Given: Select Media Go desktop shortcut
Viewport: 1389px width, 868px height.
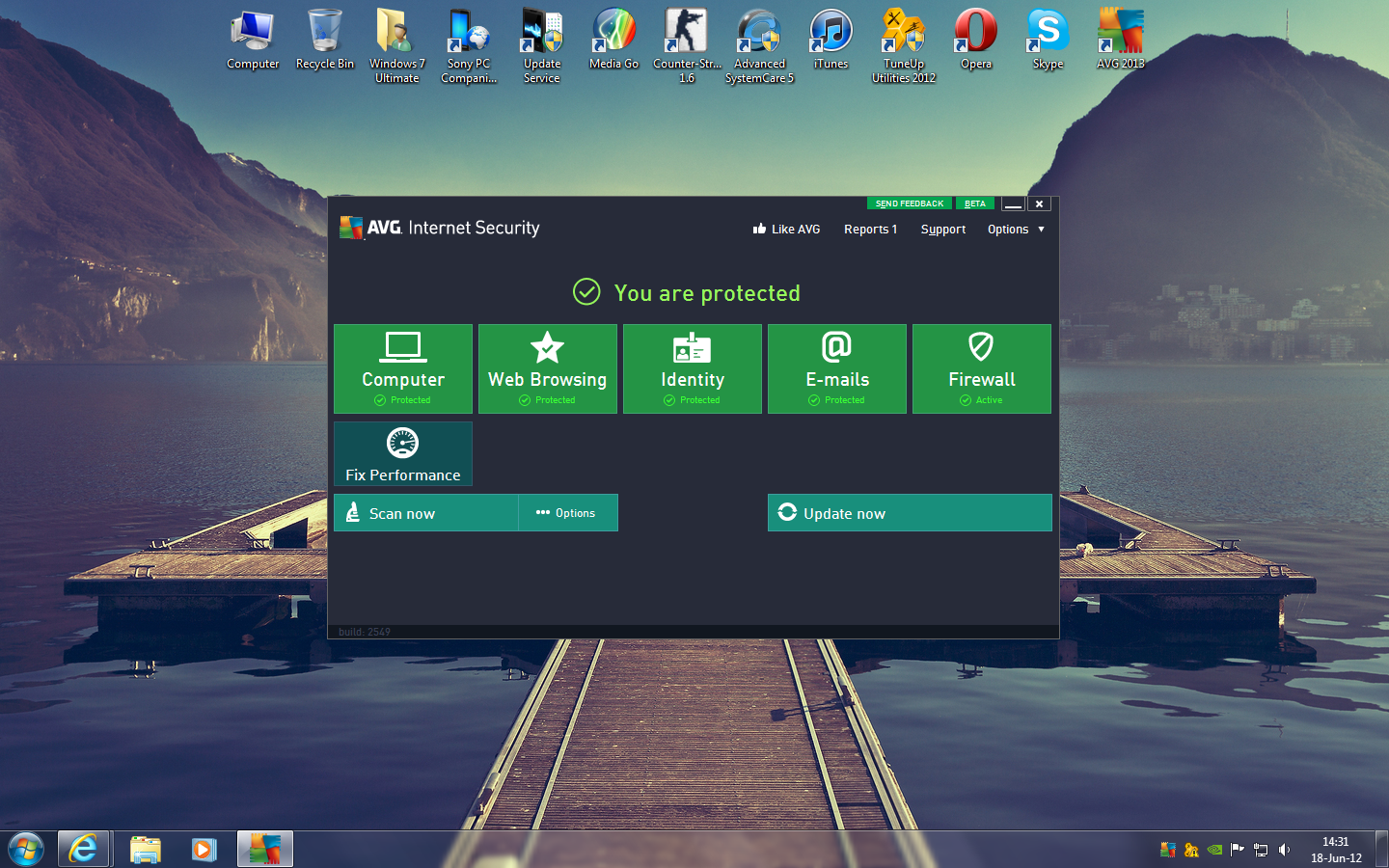Looking at the screenshot, I should pyautogui.click(x=614, y=41).
